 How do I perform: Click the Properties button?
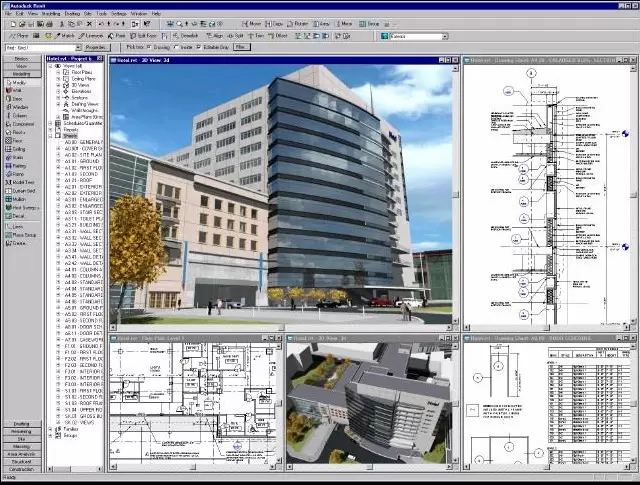tap(96, 47)
